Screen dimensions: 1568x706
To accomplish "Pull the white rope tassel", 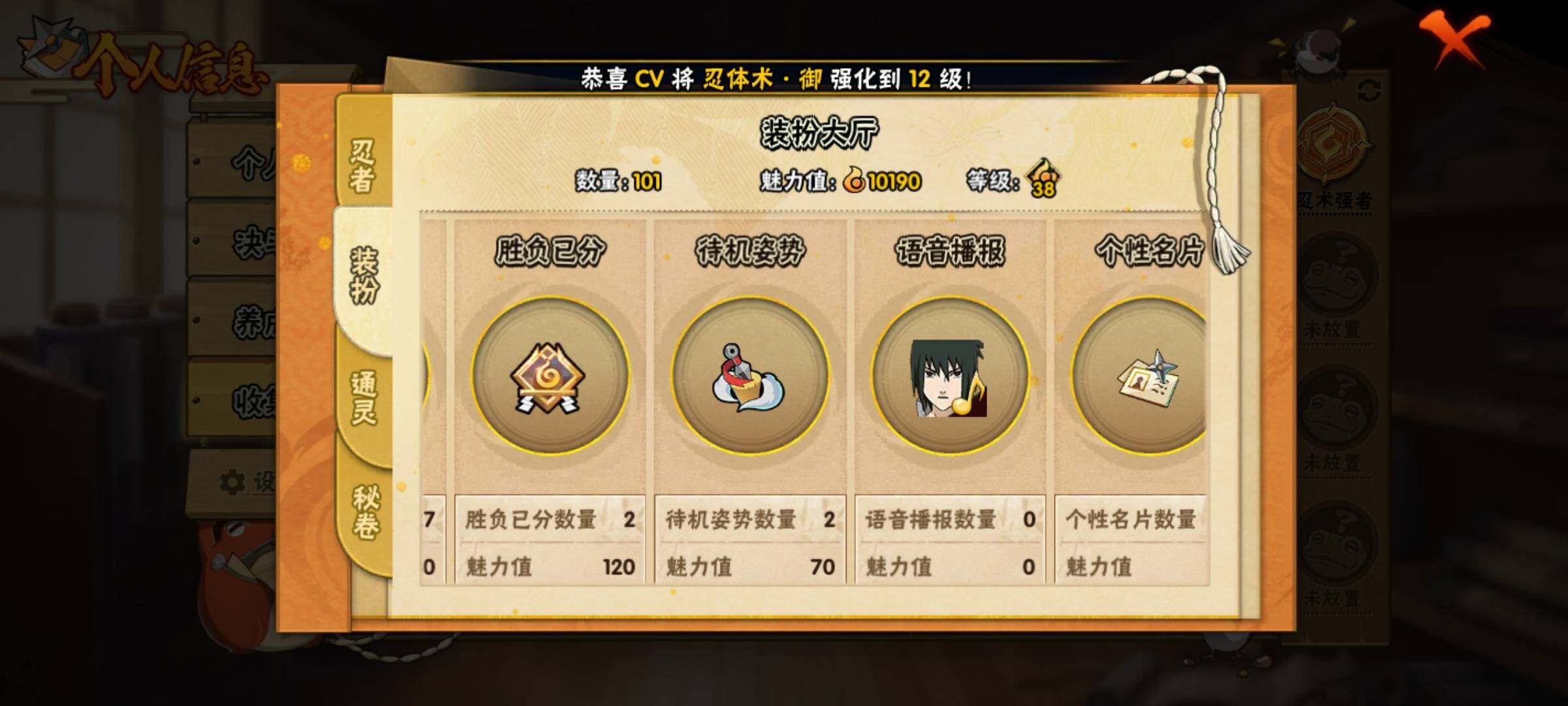I will [x=1222, y=170].
